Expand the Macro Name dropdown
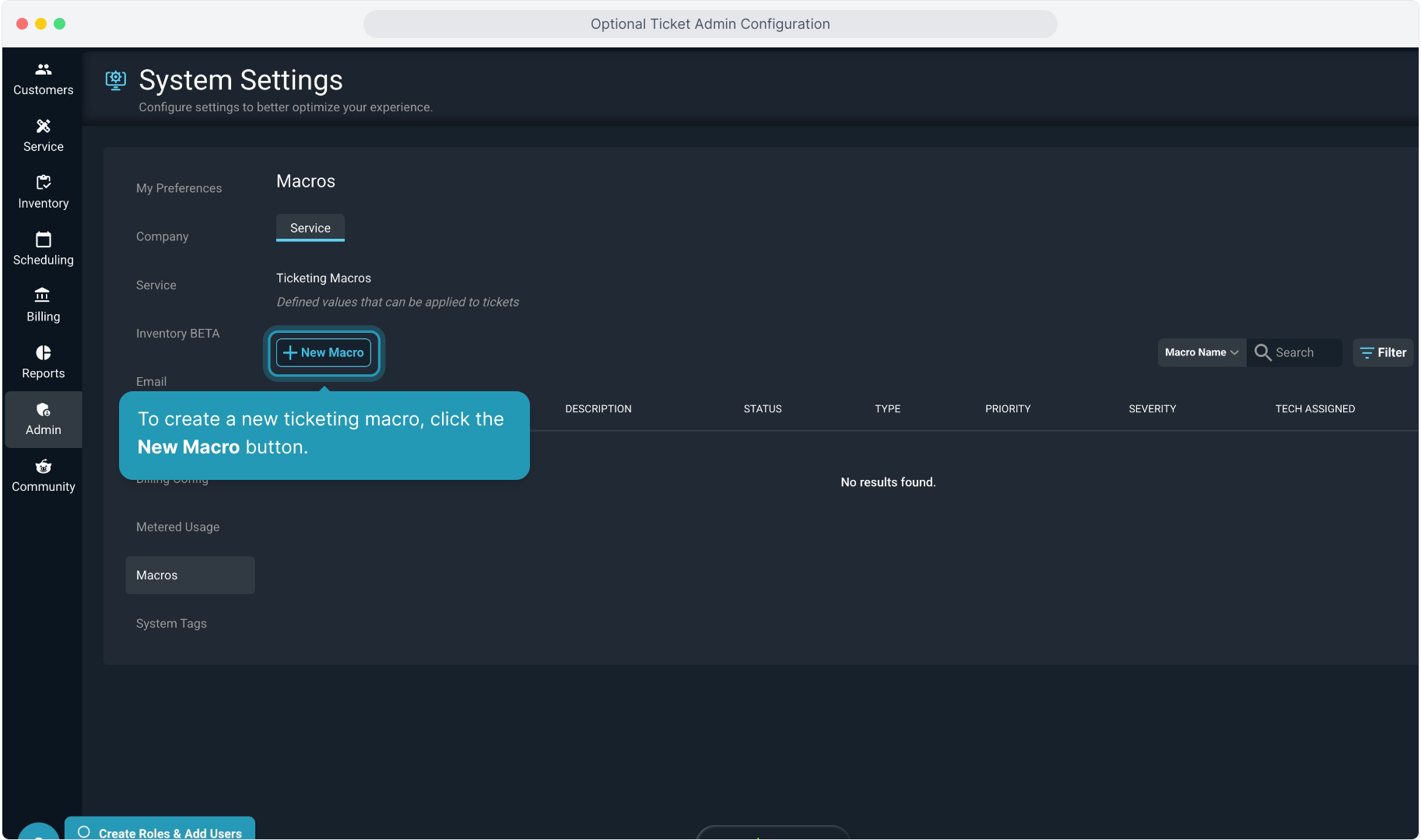This screenshot has height=840, width=1421. coord(1201,352)
